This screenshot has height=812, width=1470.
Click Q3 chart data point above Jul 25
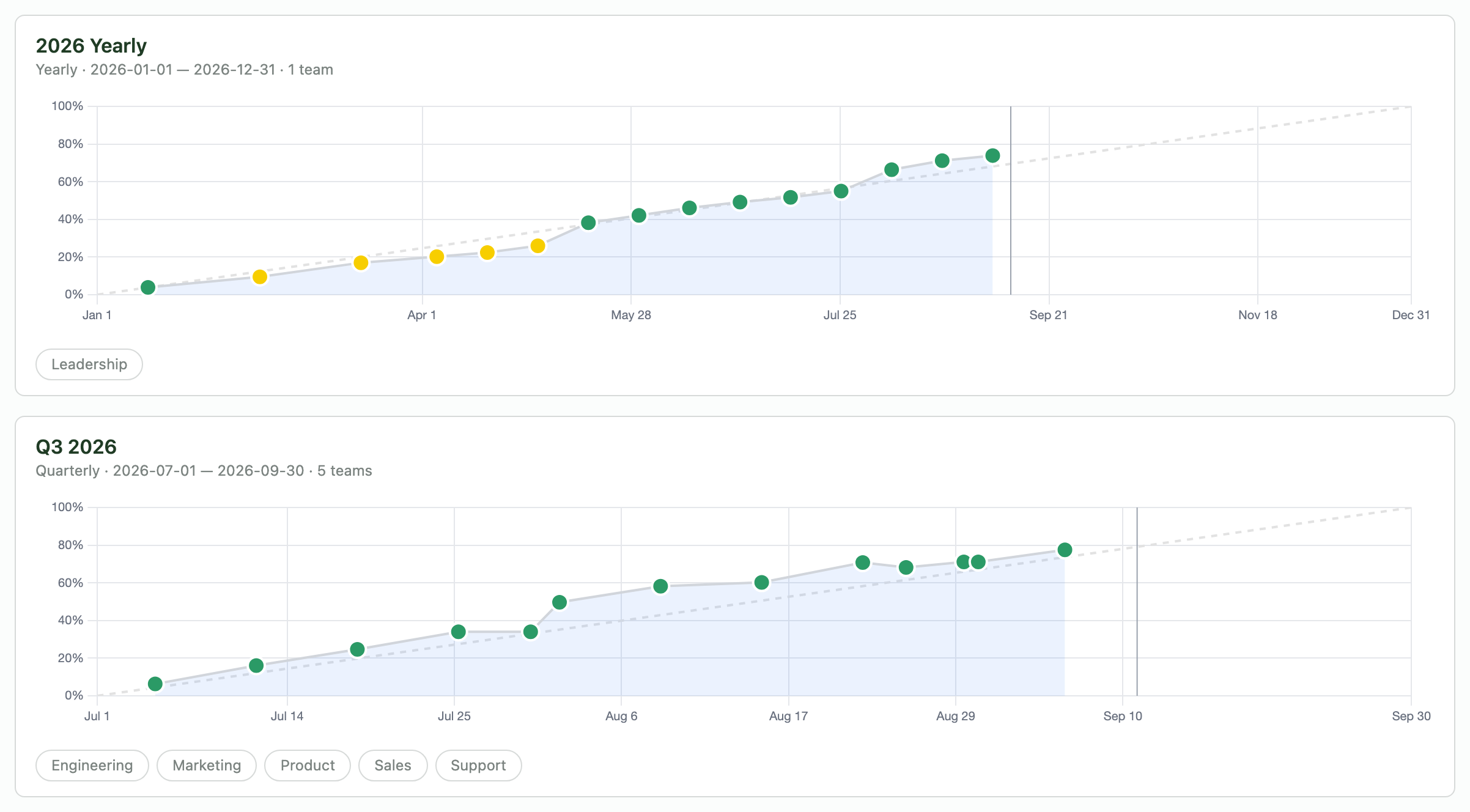459,632
